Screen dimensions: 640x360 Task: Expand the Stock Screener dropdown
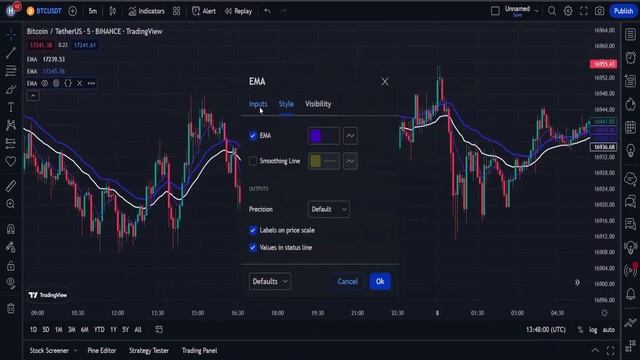coord(76,351)
